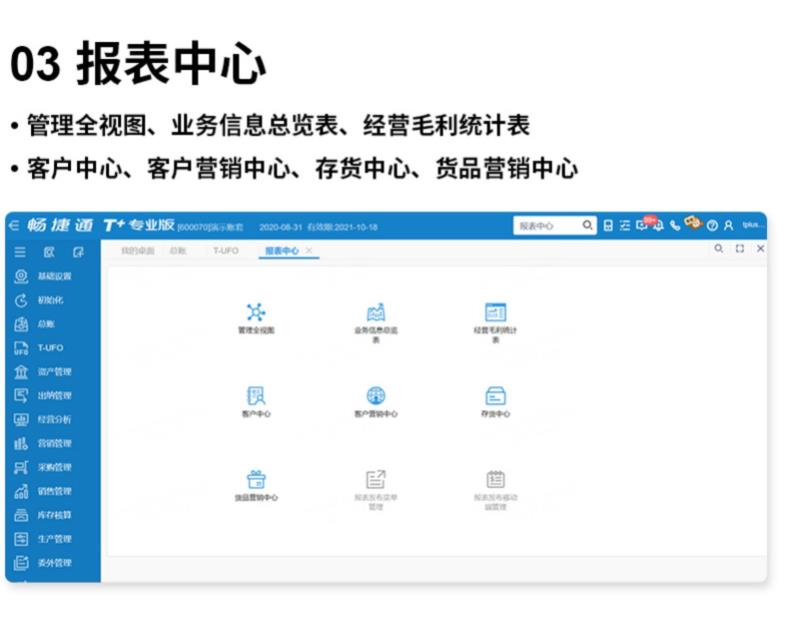
Task: Open the 客户中心 icon
Action: click(256, 396)
